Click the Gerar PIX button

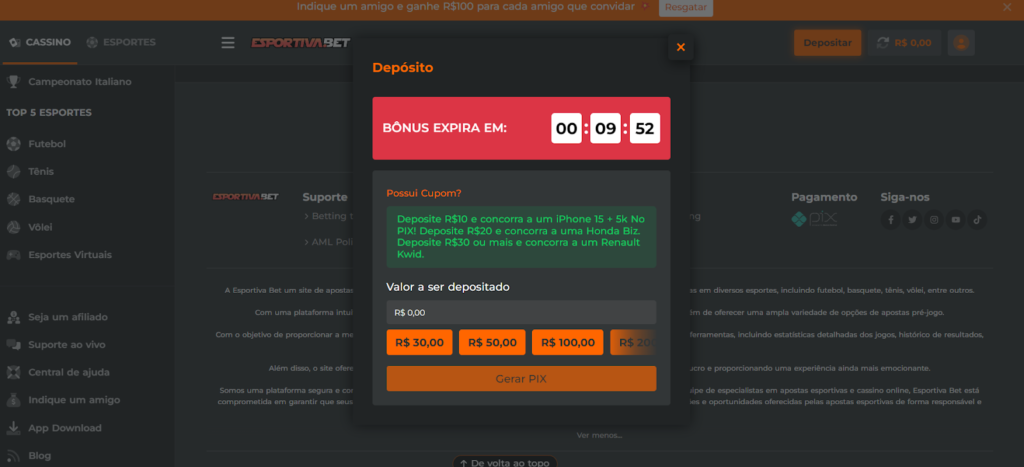pos(521,379)
